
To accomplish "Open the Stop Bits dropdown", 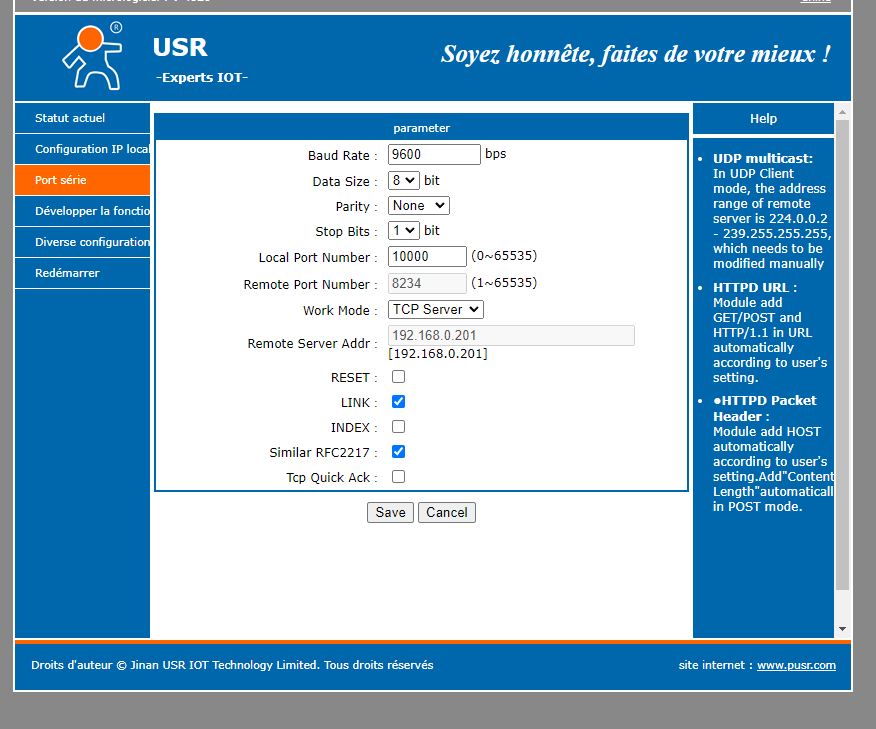I will (x=403, y=230).
